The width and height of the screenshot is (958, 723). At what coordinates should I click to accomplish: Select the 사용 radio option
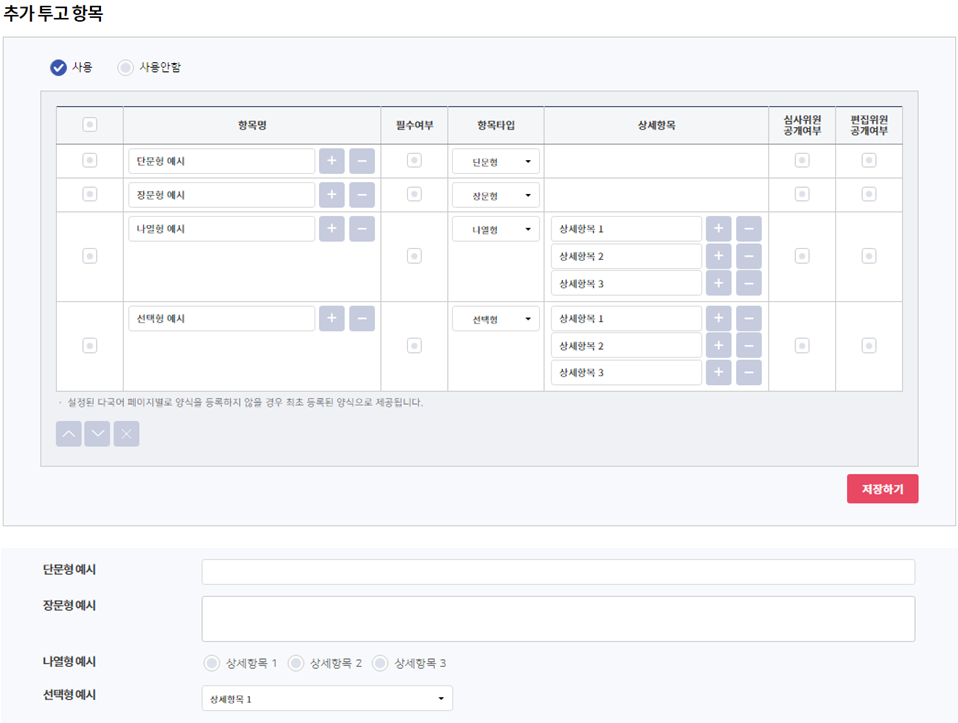[59, 68]
